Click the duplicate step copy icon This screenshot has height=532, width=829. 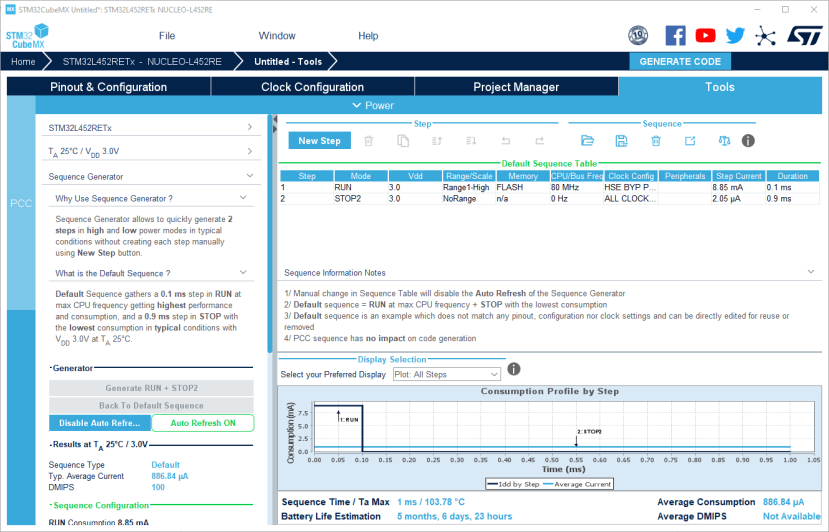[x=403, y=141]
